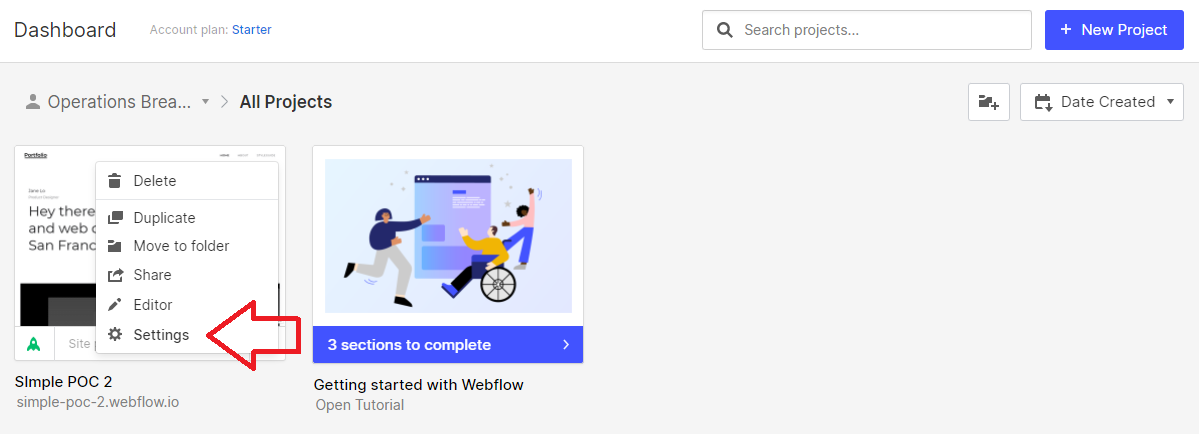Click the New Project button
Viewport: 1199px width, 434px height.
1114,30
